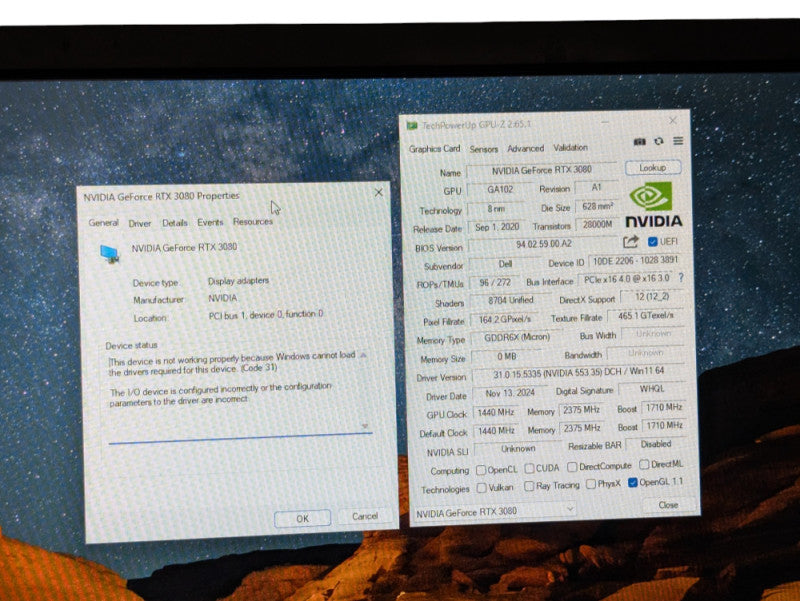Click the GA102 GPU field
This screenshot has height=601, width=800.
[499, 190]
